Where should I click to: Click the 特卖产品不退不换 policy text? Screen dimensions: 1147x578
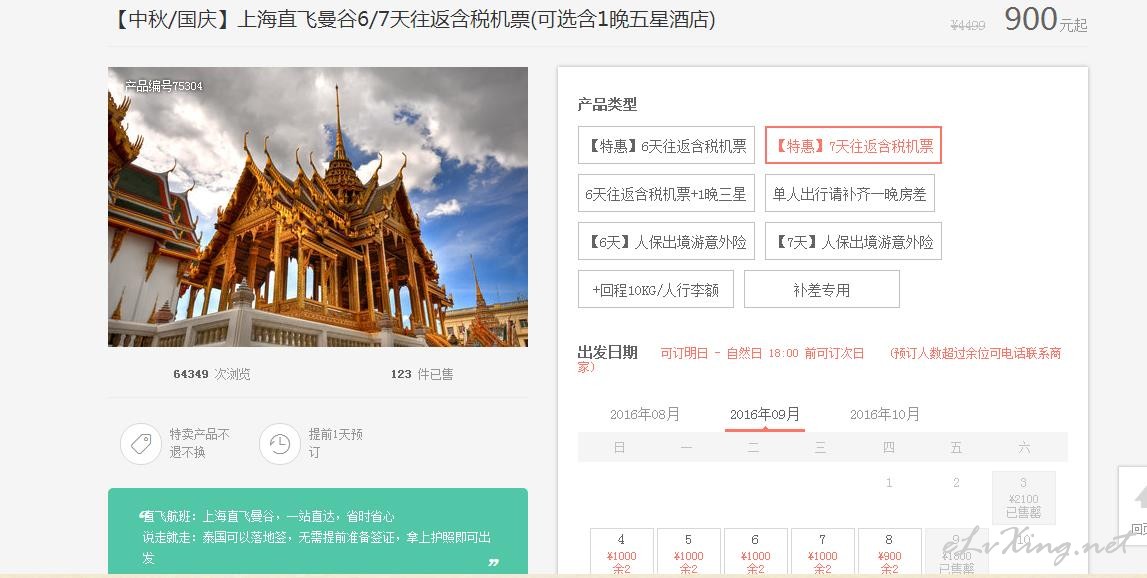tap(199, 443)
